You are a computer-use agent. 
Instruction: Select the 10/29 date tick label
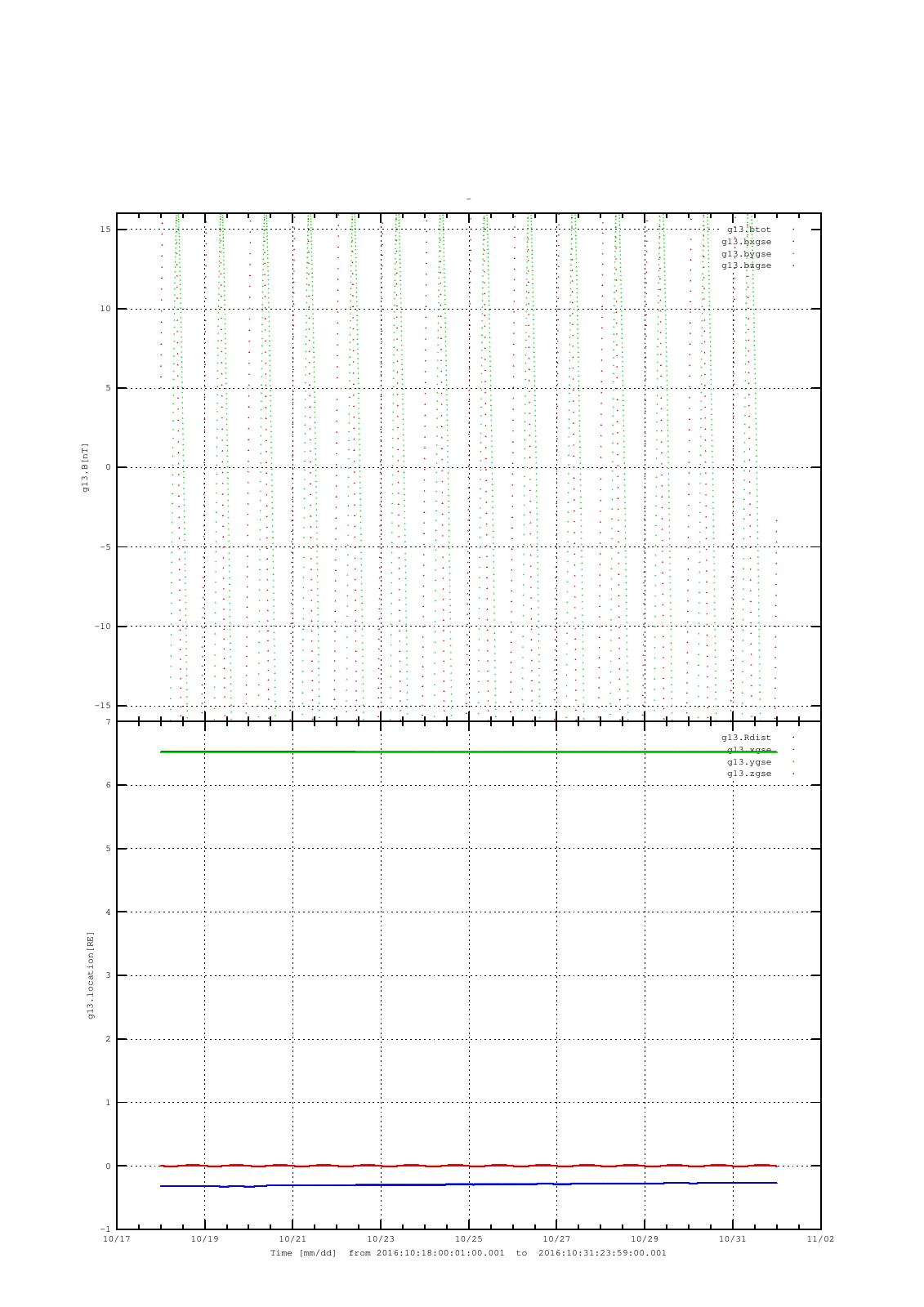tap(645, 1239)
